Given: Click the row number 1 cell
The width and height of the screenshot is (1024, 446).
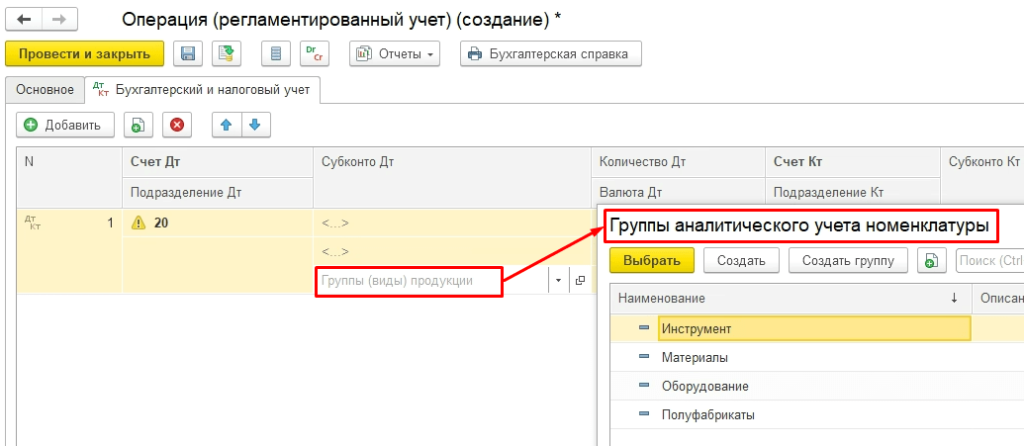Looking at the screenshot, I should click(x=69, y=223).
